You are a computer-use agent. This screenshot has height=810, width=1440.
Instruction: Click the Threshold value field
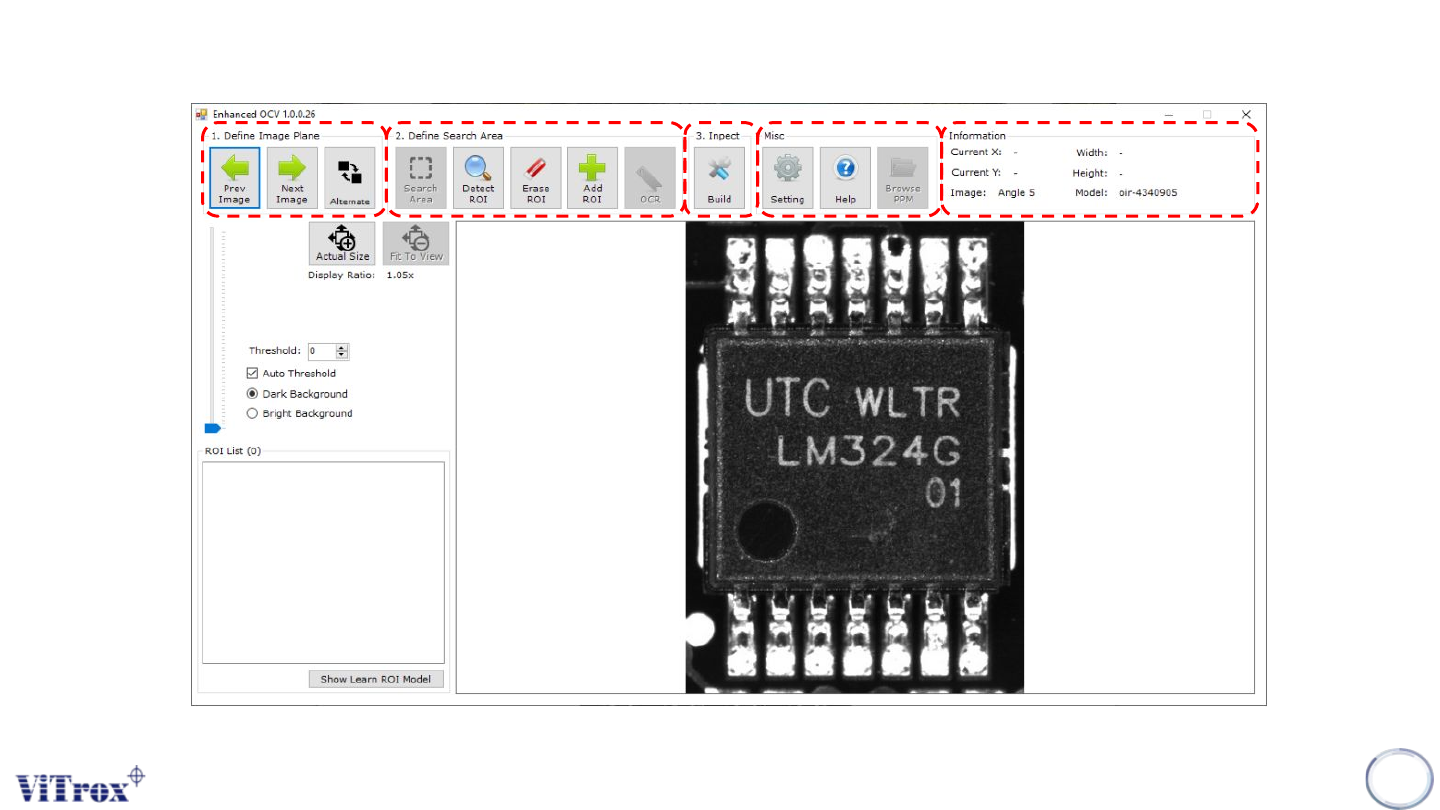click(321, 351)
